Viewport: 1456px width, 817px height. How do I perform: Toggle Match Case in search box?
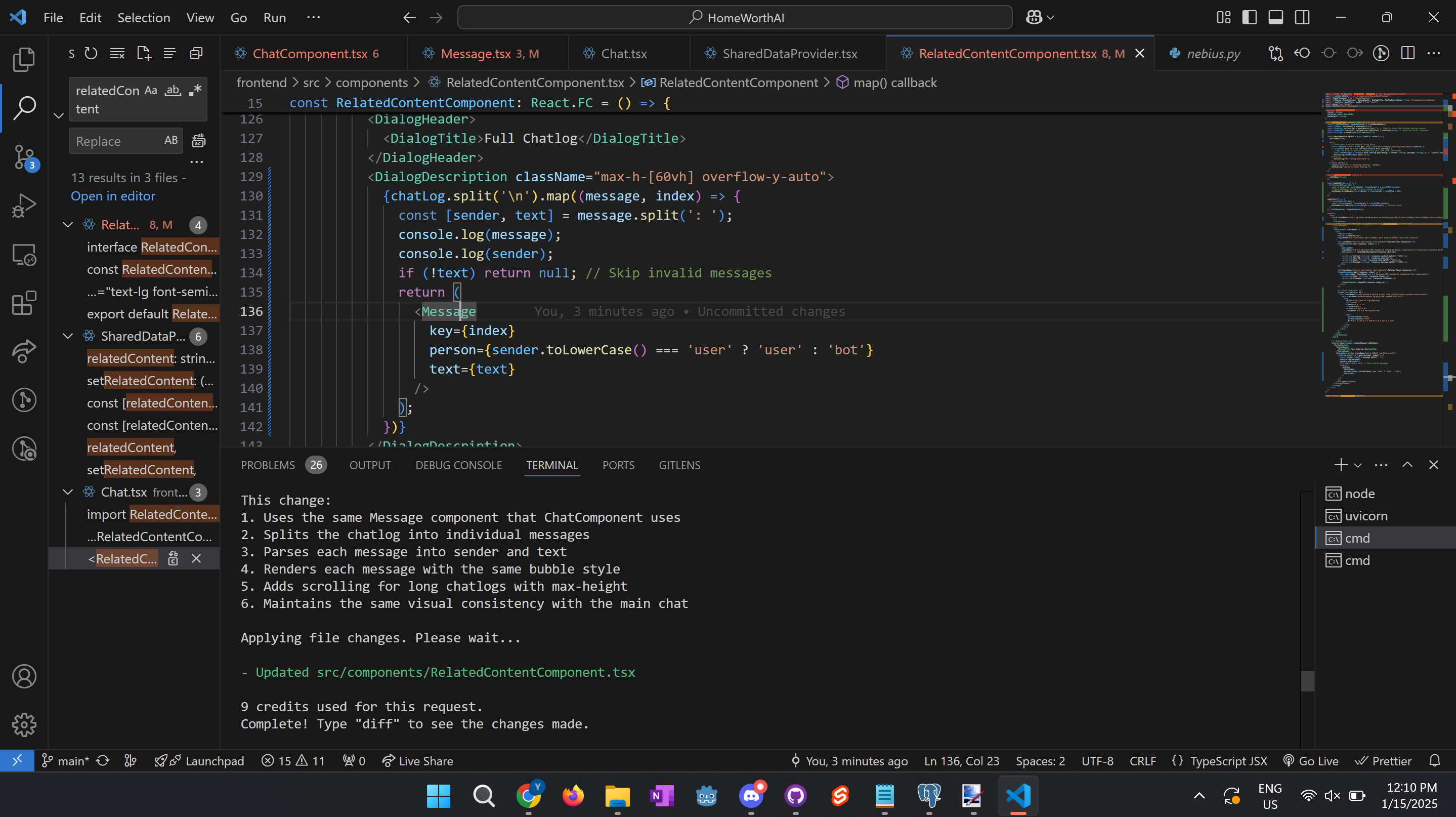[150, 91]
